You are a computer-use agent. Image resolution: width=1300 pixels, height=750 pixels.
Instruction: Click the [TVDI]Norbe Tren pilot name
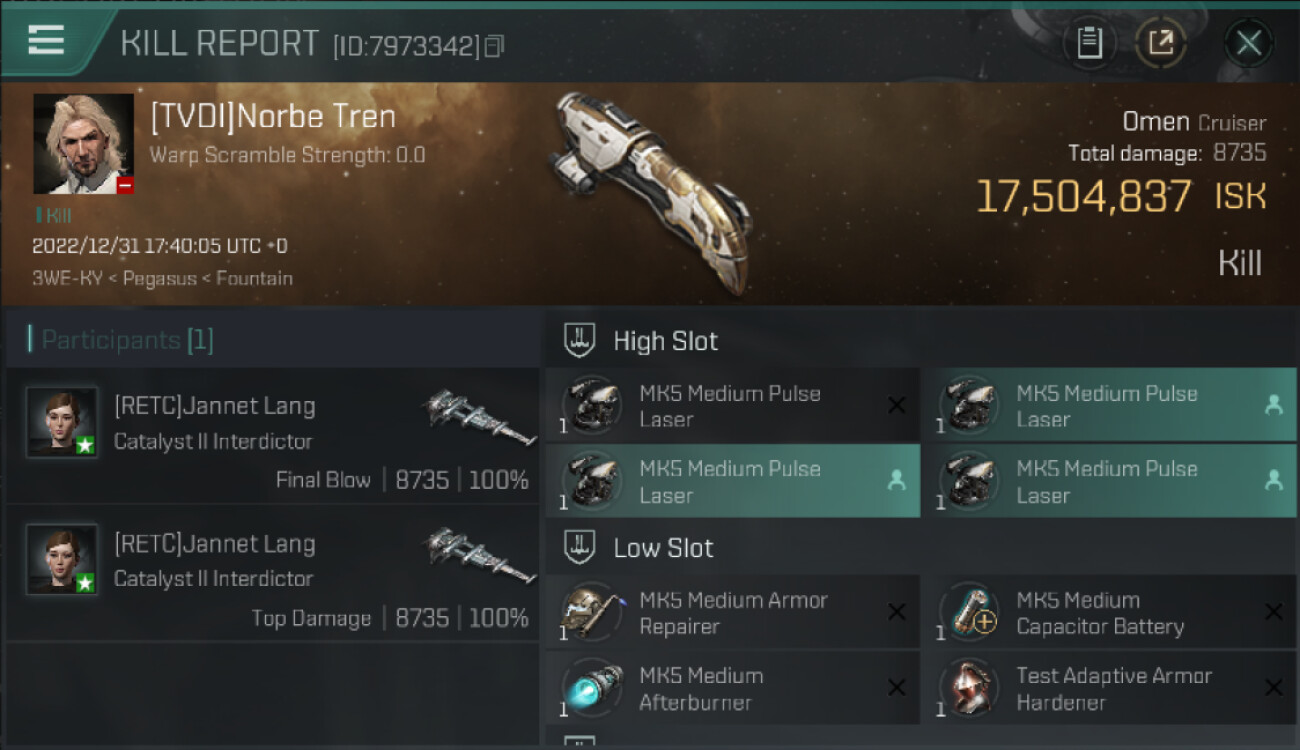click(273, 117)
